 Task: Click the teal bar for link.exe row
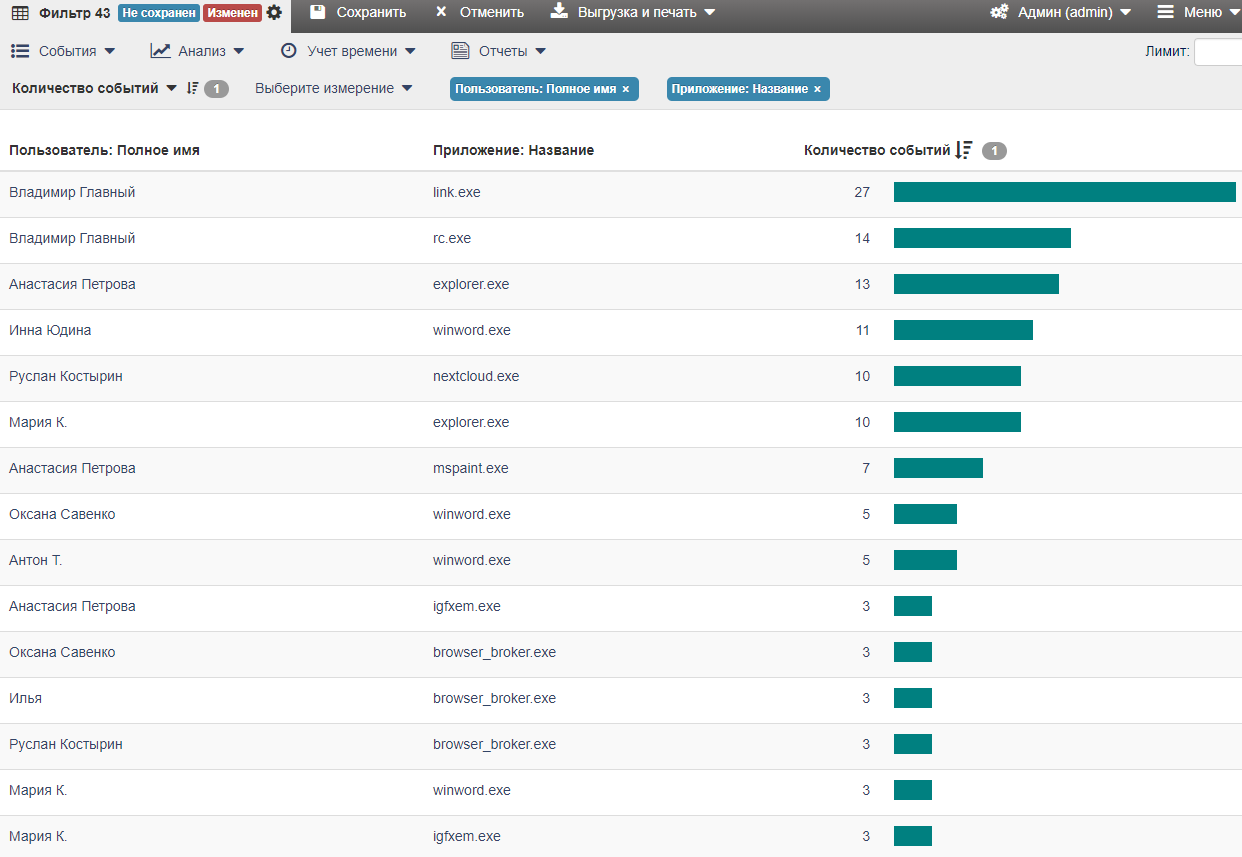[x=1064, y=192]
